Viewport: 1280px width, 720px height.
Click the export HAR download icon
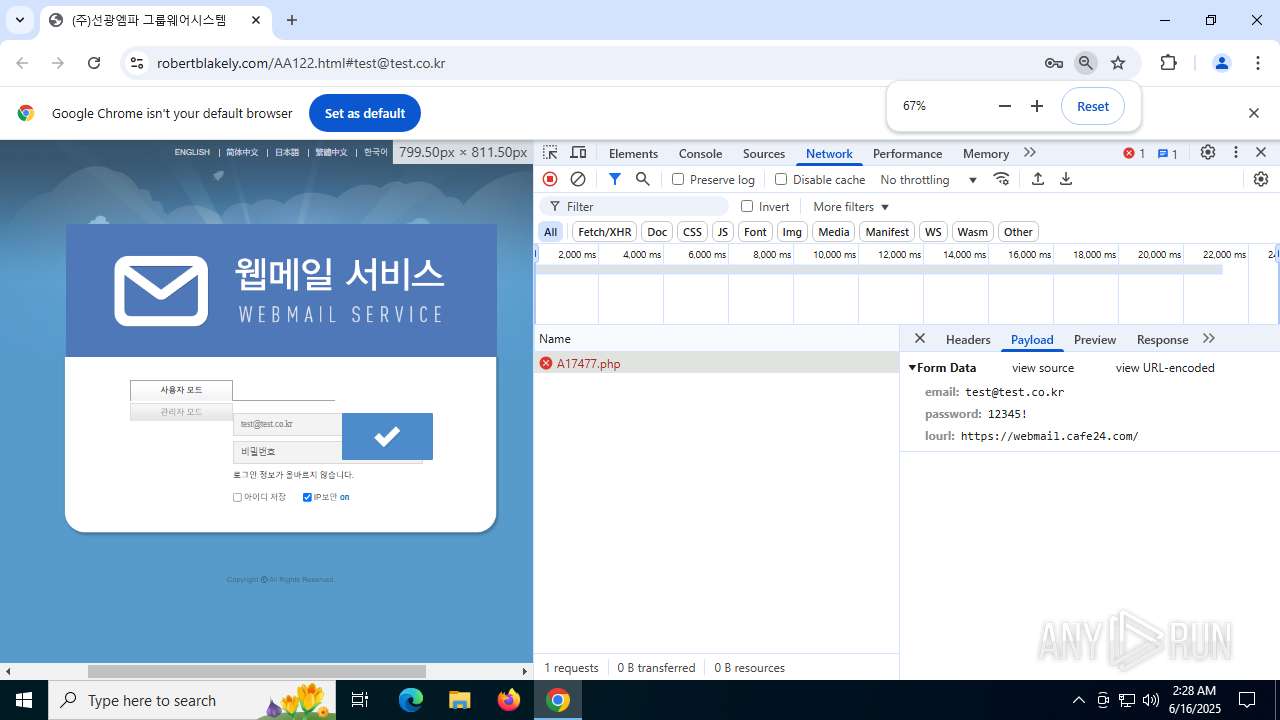(1066, 179)
